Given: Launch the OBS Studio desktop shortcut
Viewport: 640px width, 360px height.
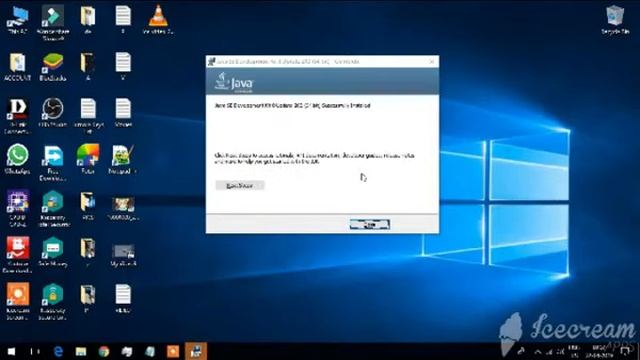Looking at the screenshot, I should tap(53, 113).
